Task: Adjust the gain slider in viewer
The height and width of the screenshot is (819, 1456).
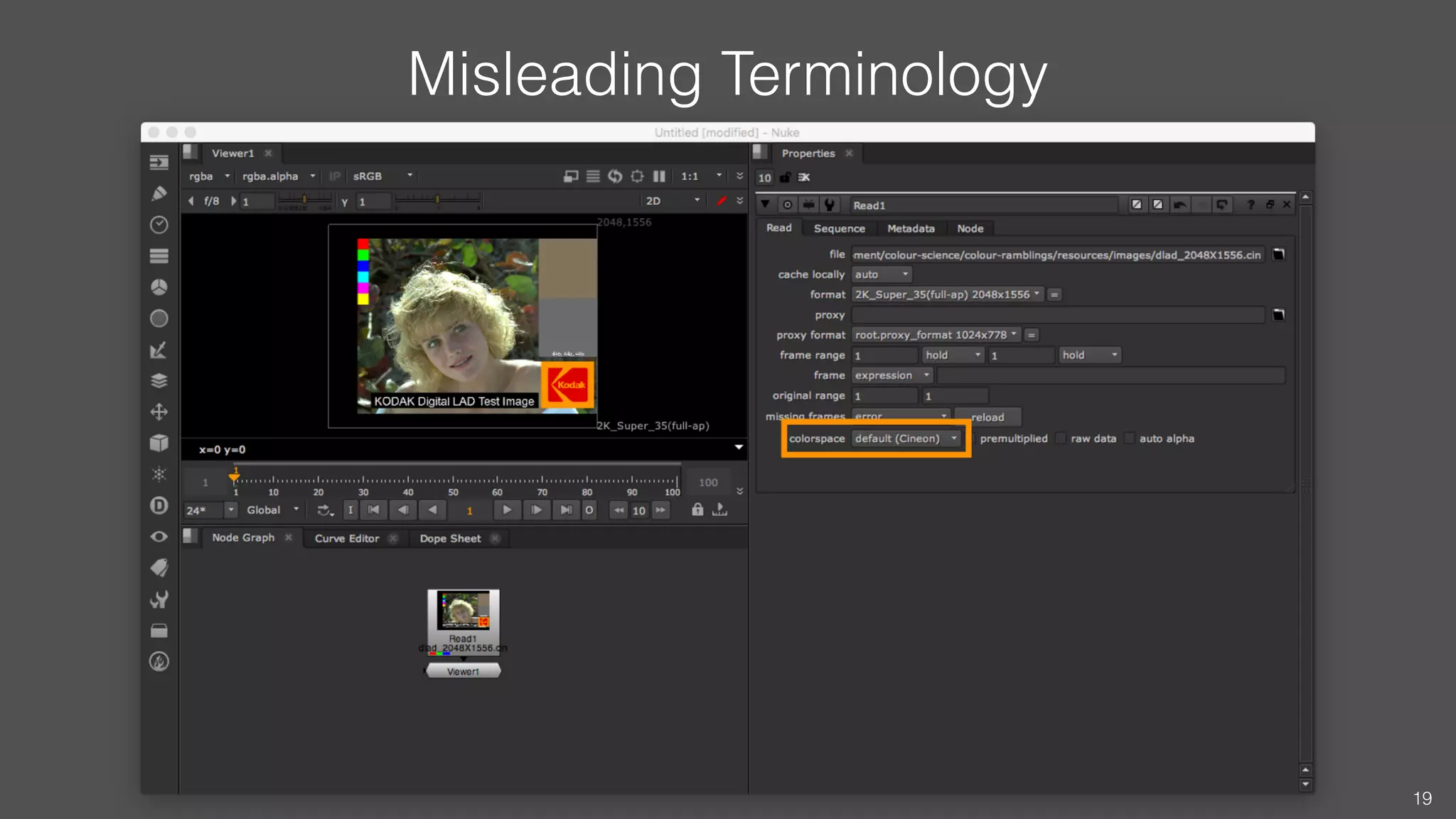Action: tap(304, 201)
